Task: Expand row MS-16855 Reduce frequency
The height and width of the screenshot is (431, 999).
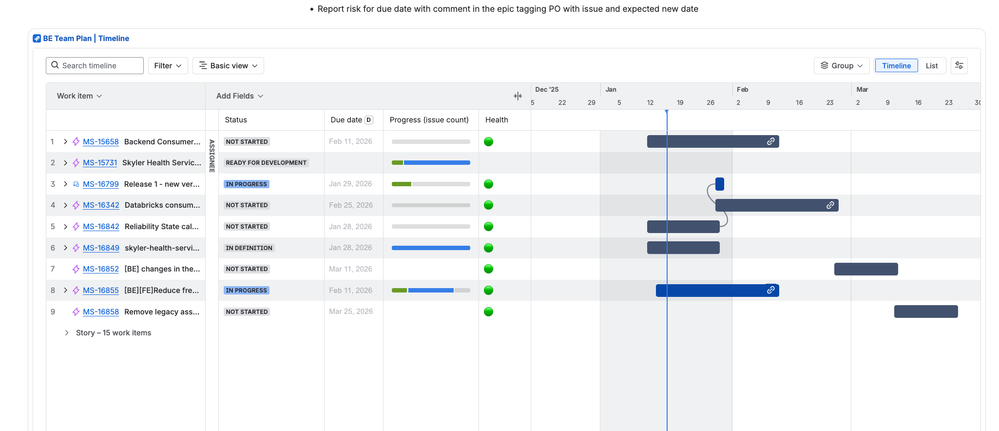Action: [x=65, y=290]
